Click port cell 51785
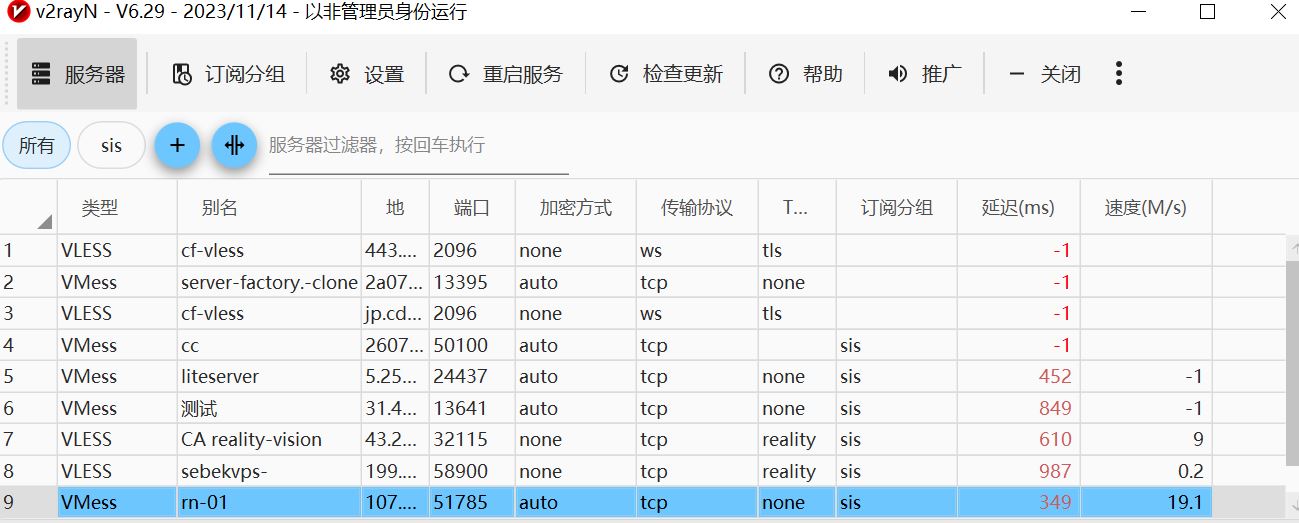The height and width of the screenshot is (523, 1299). (460, 503)
